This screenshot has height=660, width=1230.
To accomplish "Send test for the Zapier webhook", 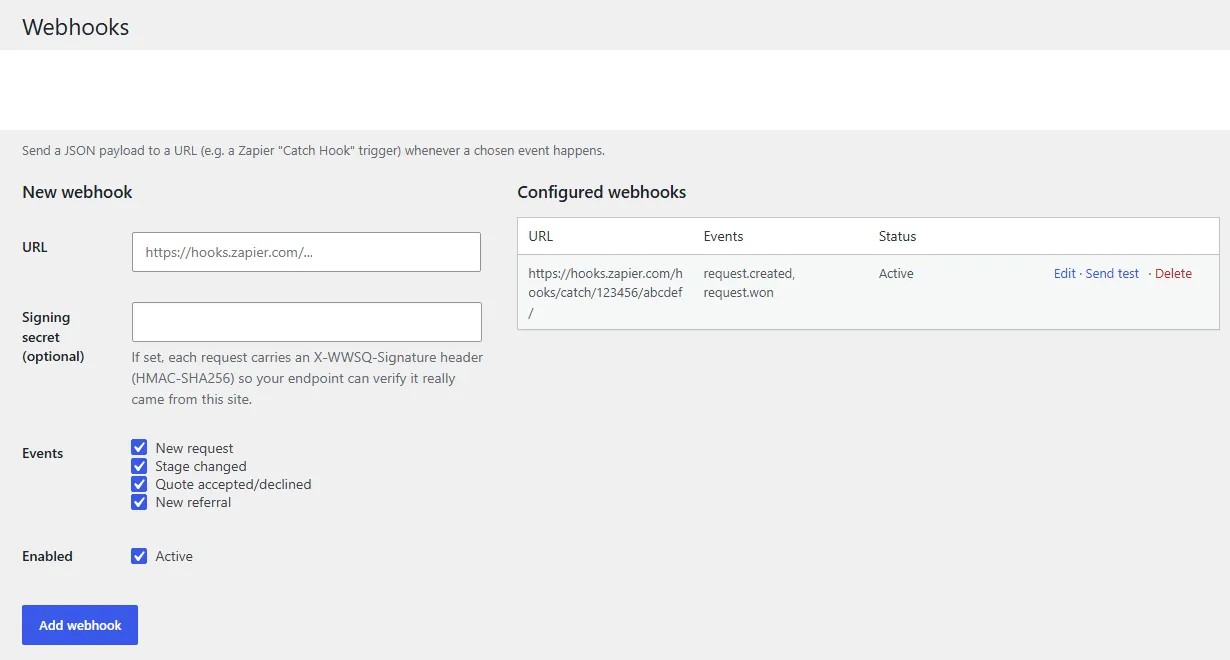I will click(x=1112, y=273).
